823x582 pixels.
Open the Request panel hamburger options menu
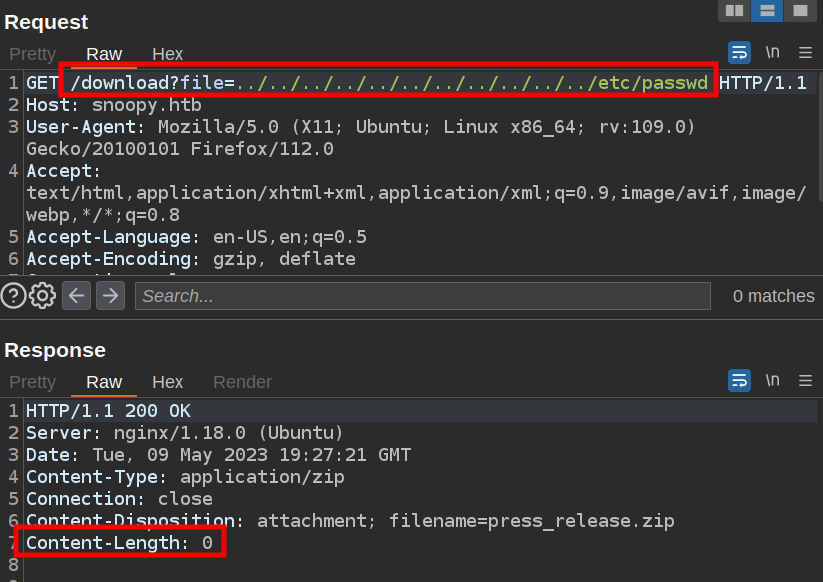point(805,53)
